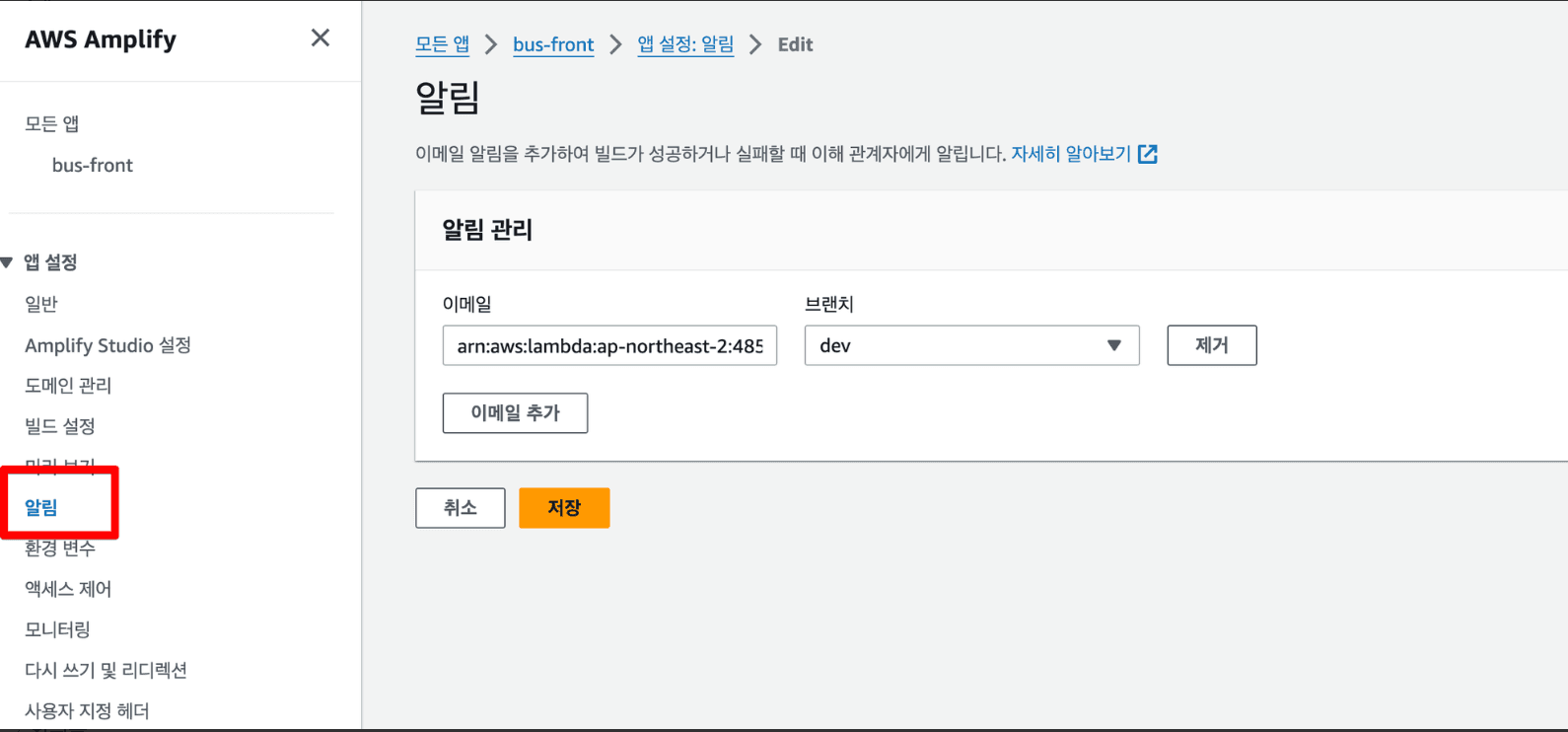
Task: Open external link icon next to 자세히 알아보기
Action: pyautogui.click(x=1147, y=154)
